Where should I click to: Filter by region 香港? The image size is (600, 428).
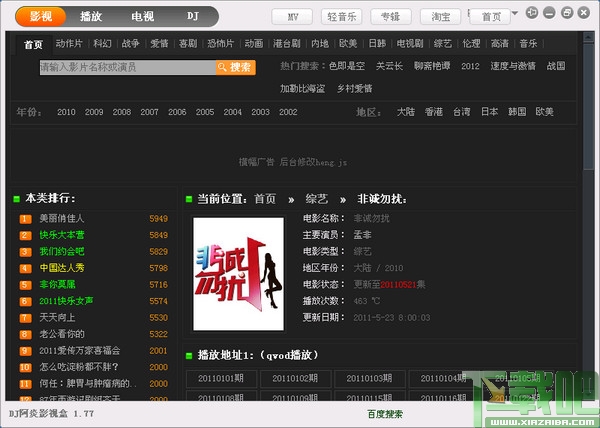(x=434, y=112)
